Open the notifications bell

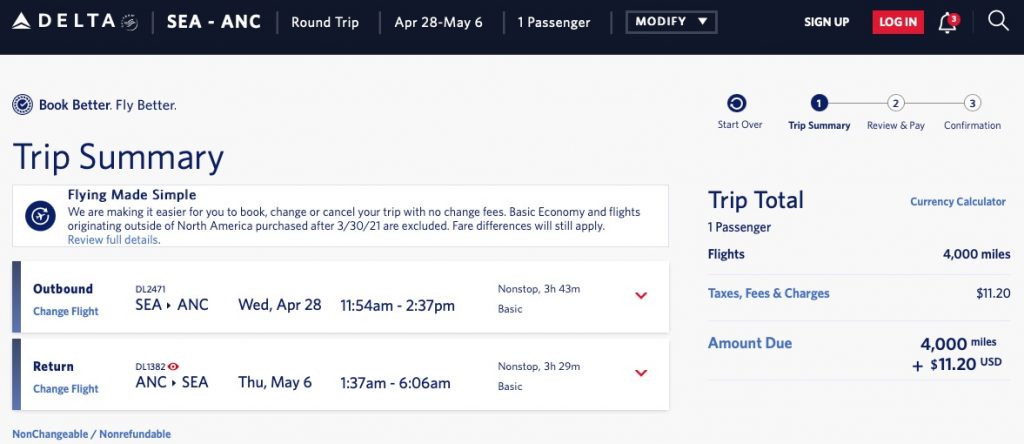[x=947, y=22]
